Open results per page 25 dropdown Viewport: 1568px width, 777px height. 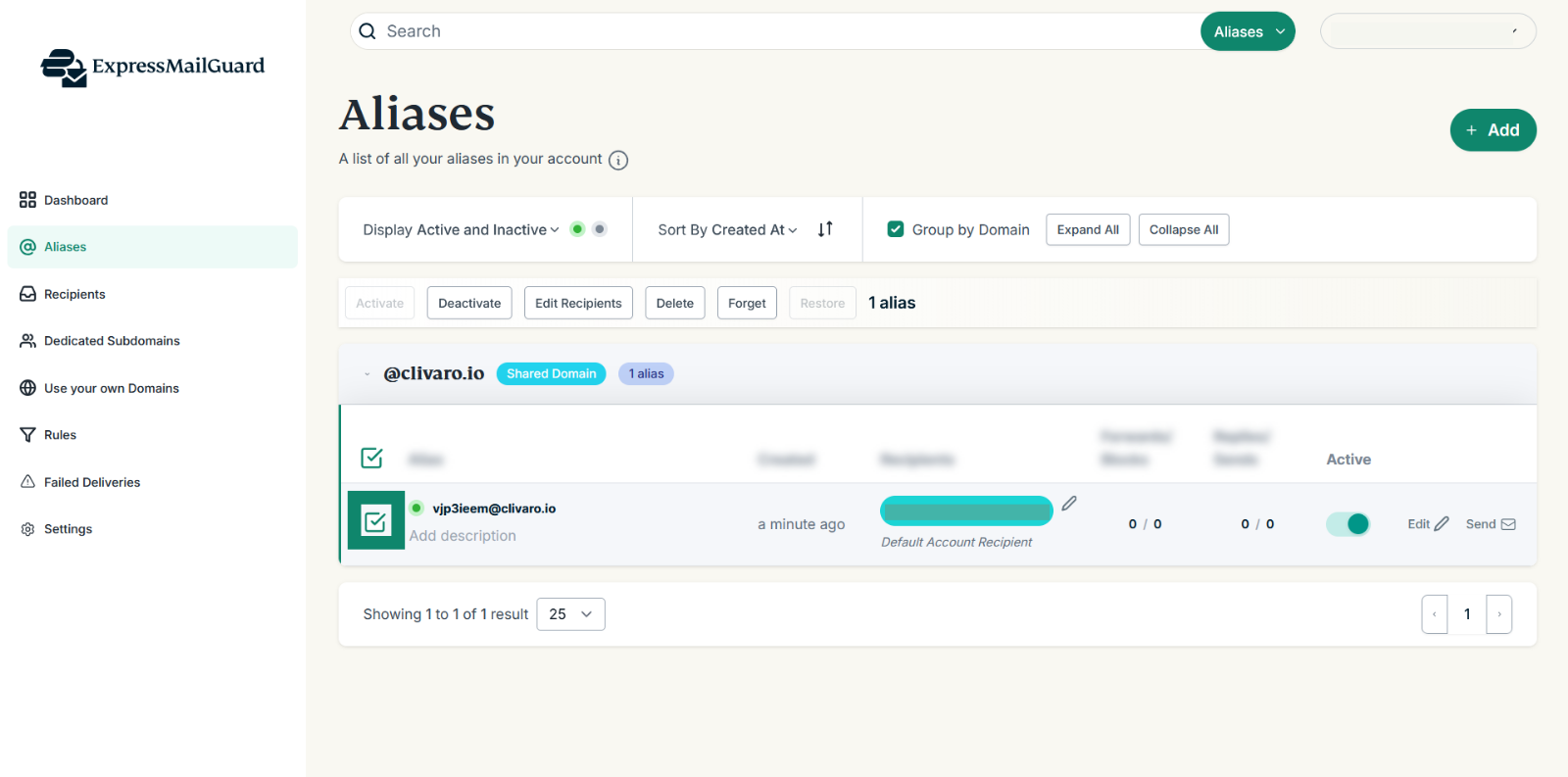(570, 614)
